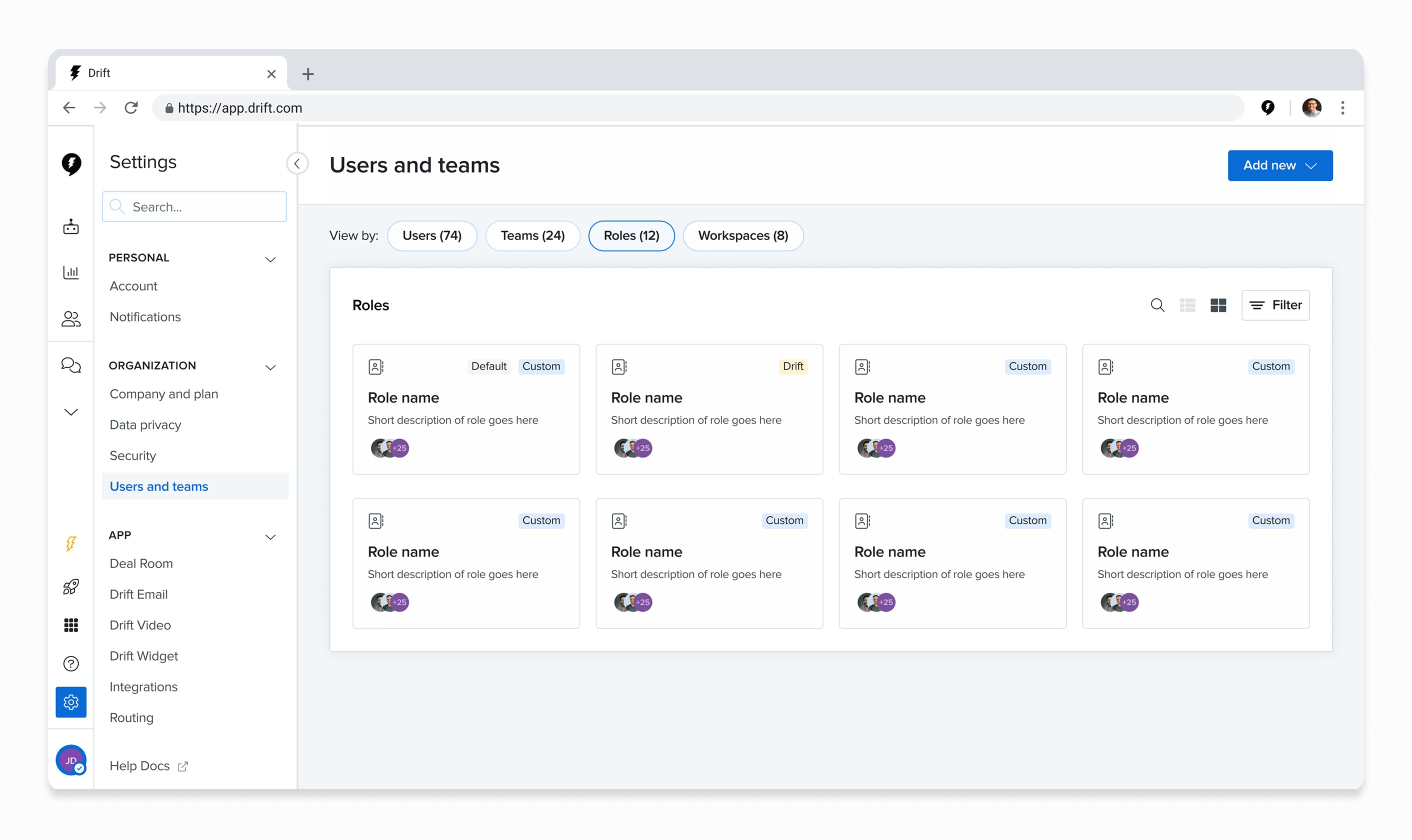This screenshot has height=840, width=1412.
Task: Open search in the Roles panel
Action: (1158, 305)
